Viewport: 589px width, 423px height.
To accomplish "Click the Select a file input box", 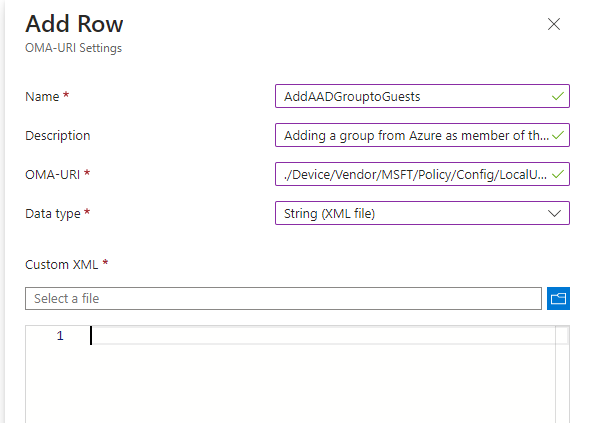I will (283, 299).
